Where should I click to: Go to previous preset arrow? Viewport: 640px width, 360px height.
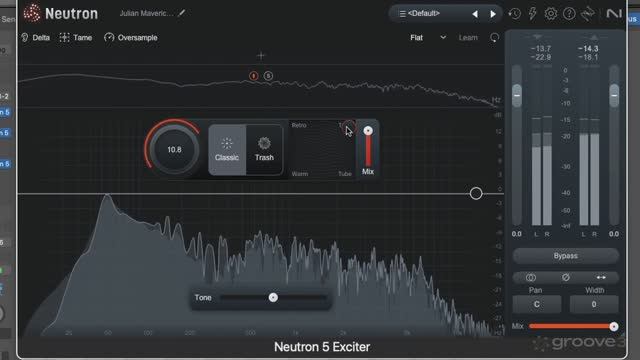(x=475, y=14)
